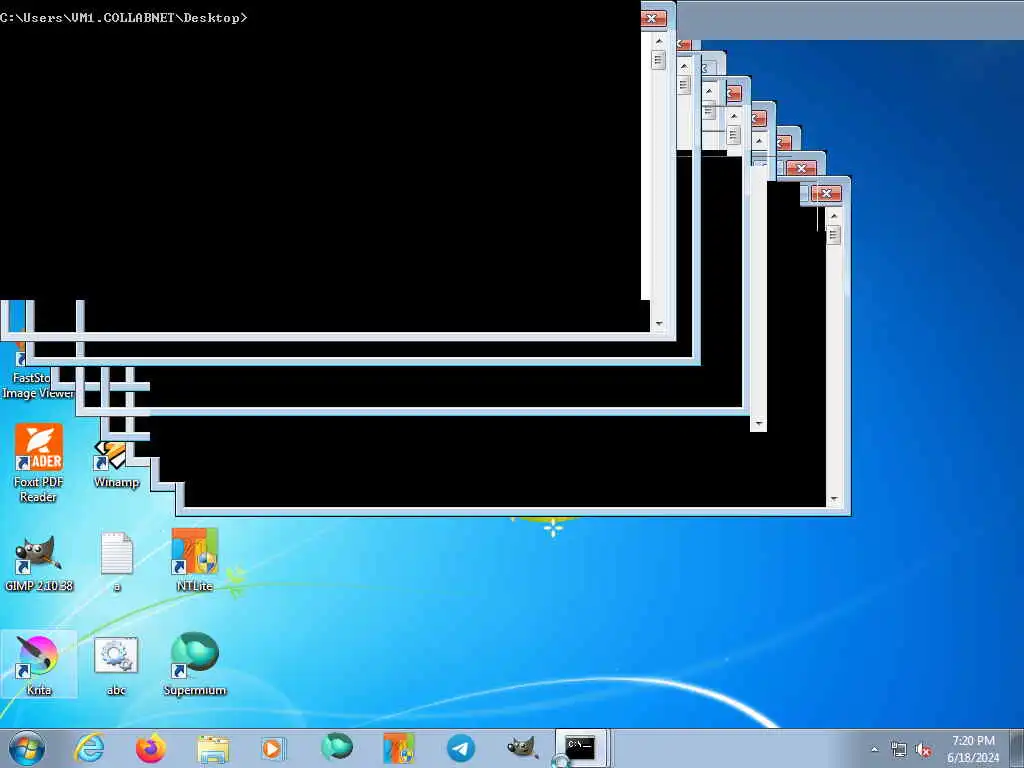1024x768 pixels.
Task: Select the Krita desktop shortcut
Action: [x=39, y=664]
